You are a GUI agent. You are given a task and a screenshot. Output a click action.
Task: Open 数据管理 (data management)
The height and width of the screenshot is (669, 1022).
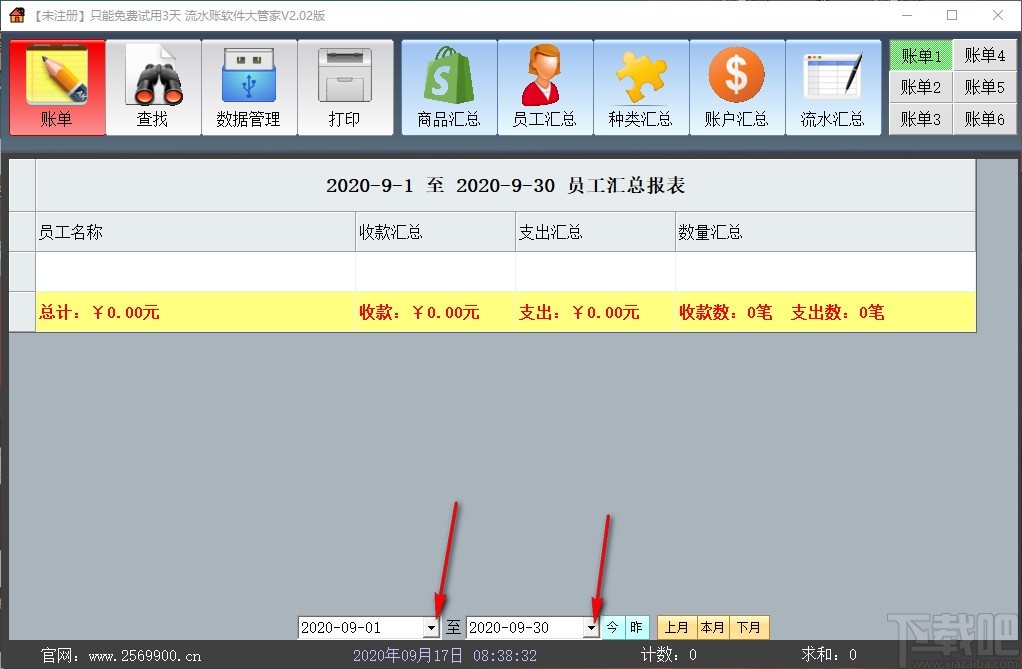coord(249,87)
